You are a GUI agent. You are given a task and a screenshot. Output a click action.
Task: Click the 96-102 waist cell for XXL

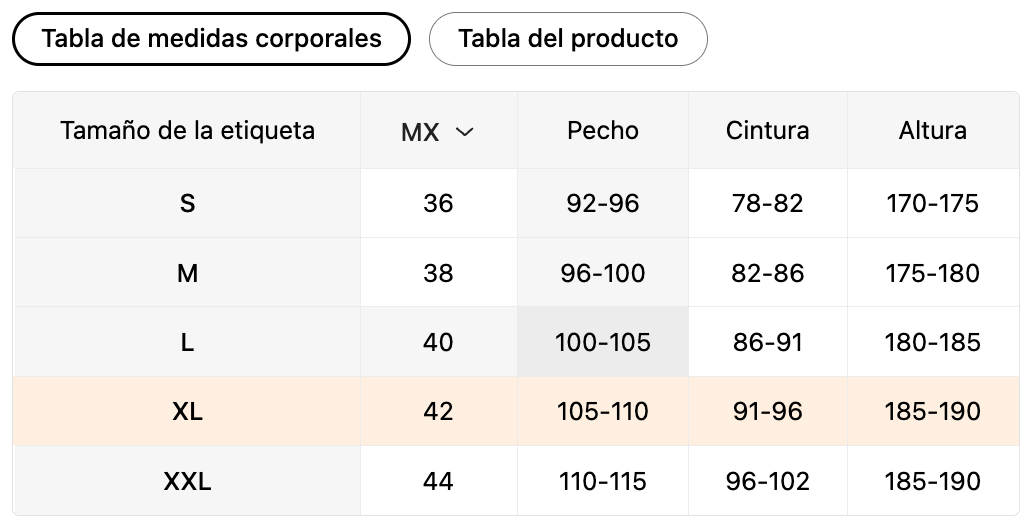point(767,481)
